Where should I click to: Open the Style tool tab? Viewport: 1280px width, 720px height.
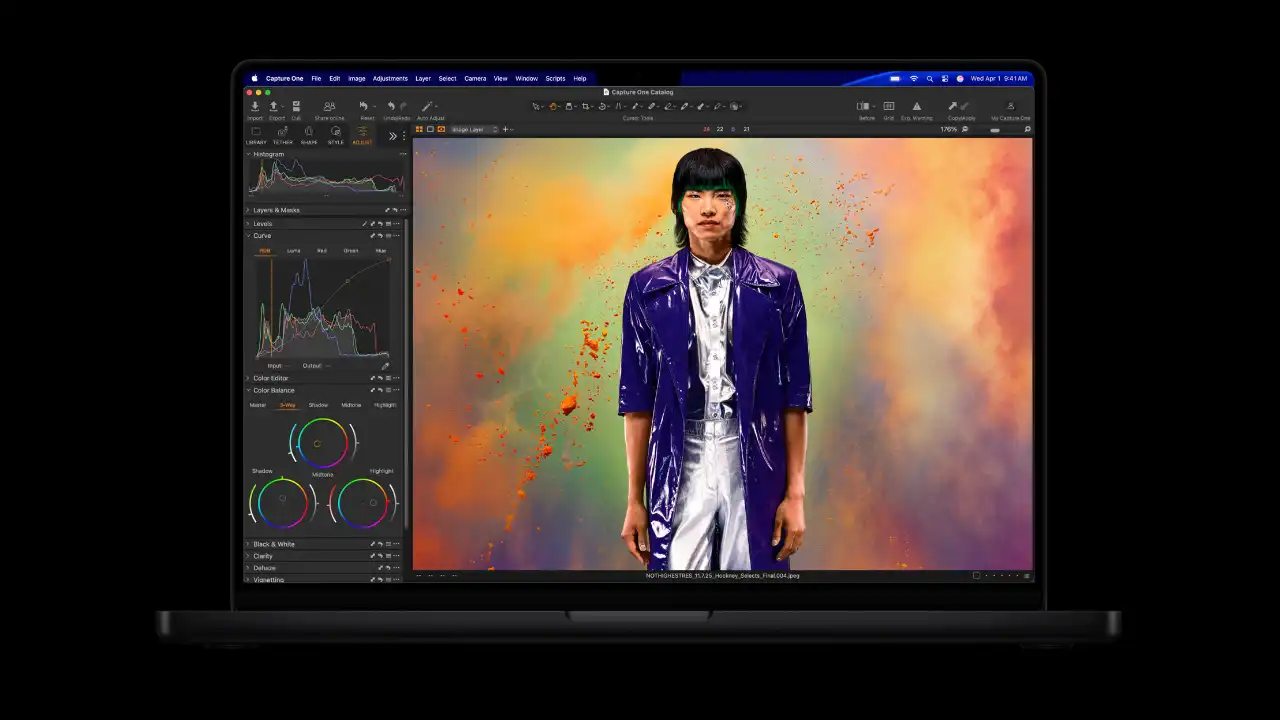click(x=335, y=132)
